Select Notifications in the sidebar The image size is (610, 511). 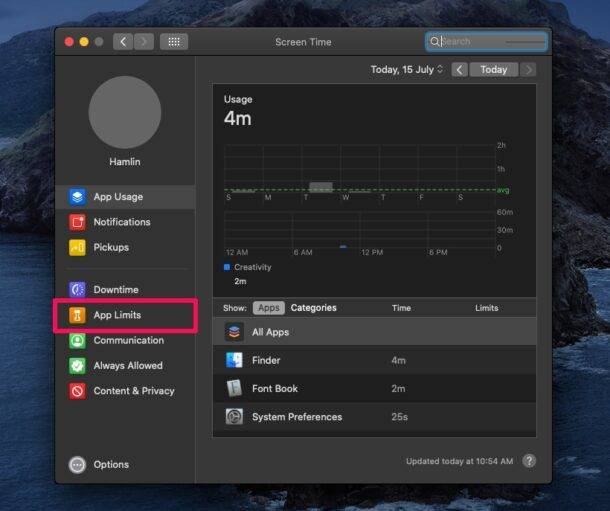point(125,222)
